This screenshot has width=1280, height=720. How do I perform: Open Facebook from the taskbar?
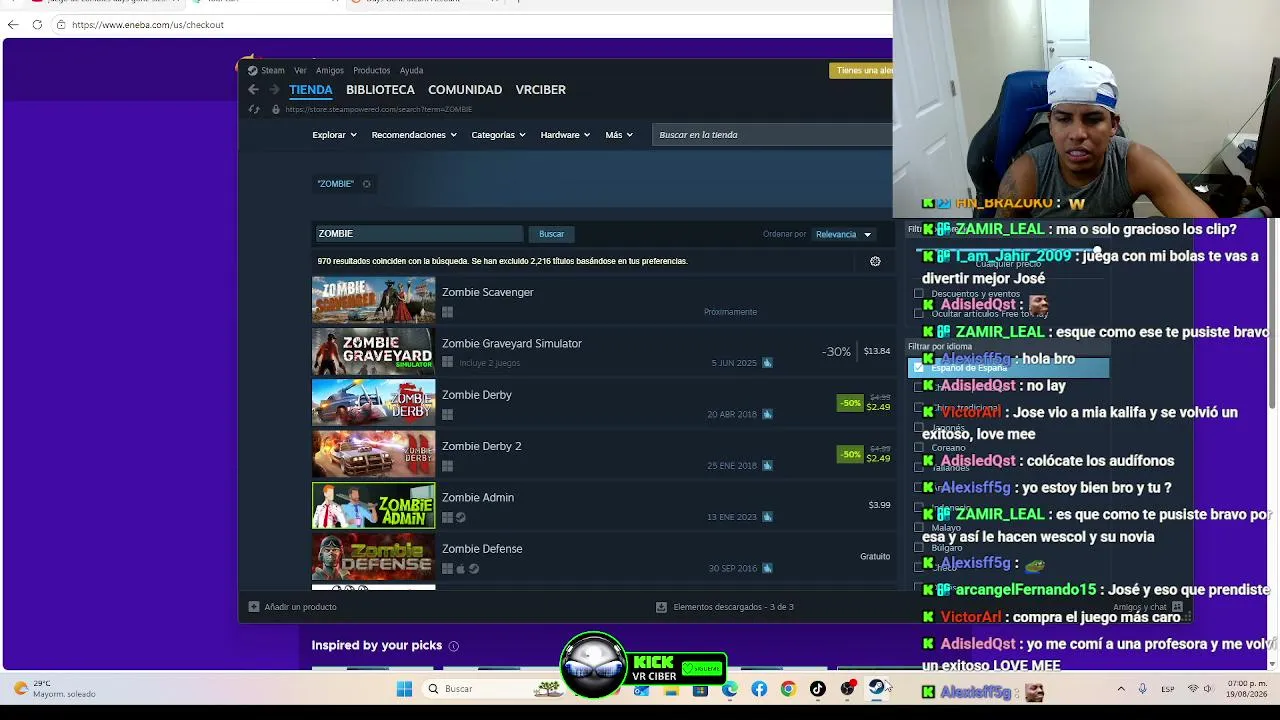click(x=759, y=689)
